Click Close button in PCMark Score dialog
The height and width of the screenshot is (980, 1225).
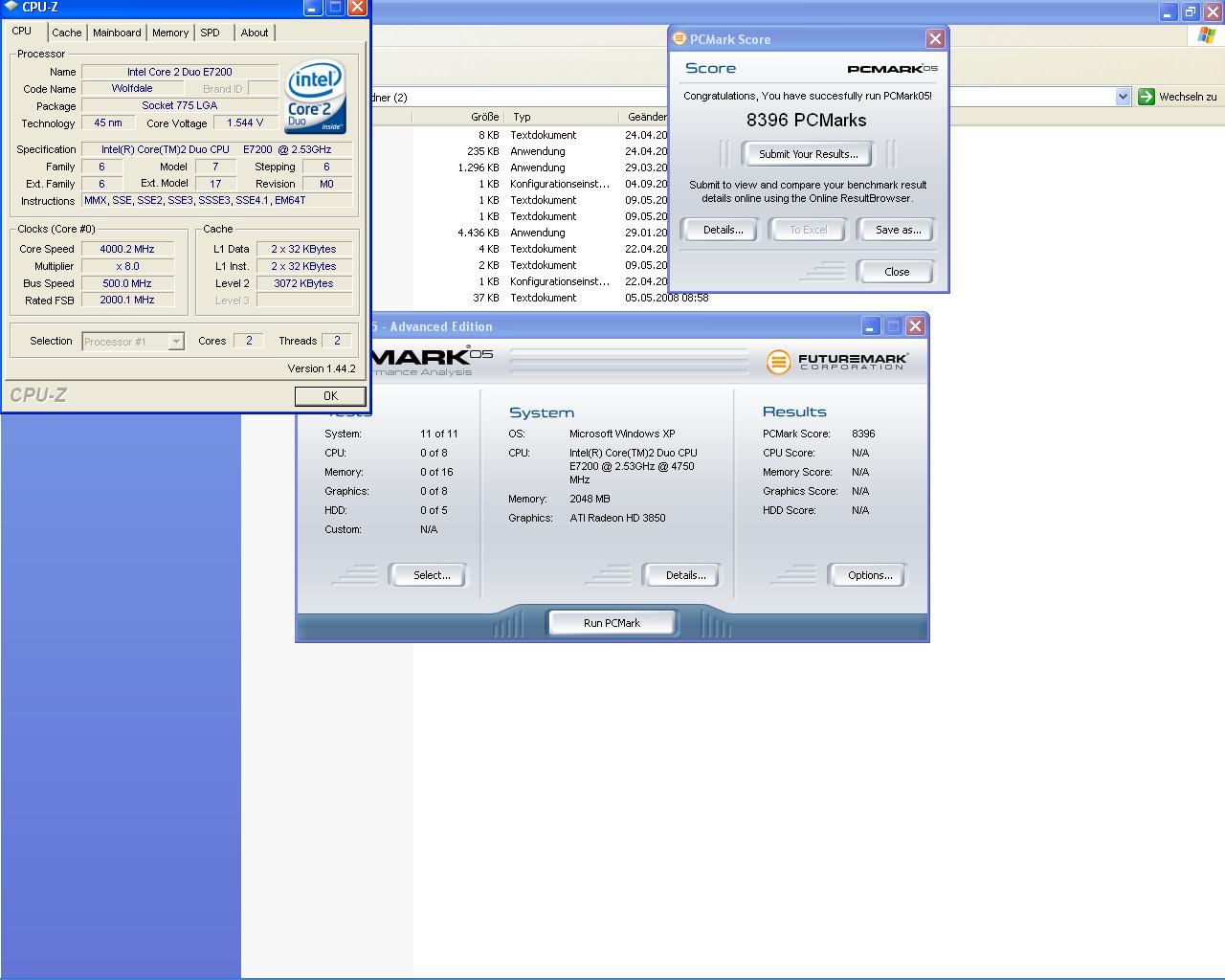(897, 272)
